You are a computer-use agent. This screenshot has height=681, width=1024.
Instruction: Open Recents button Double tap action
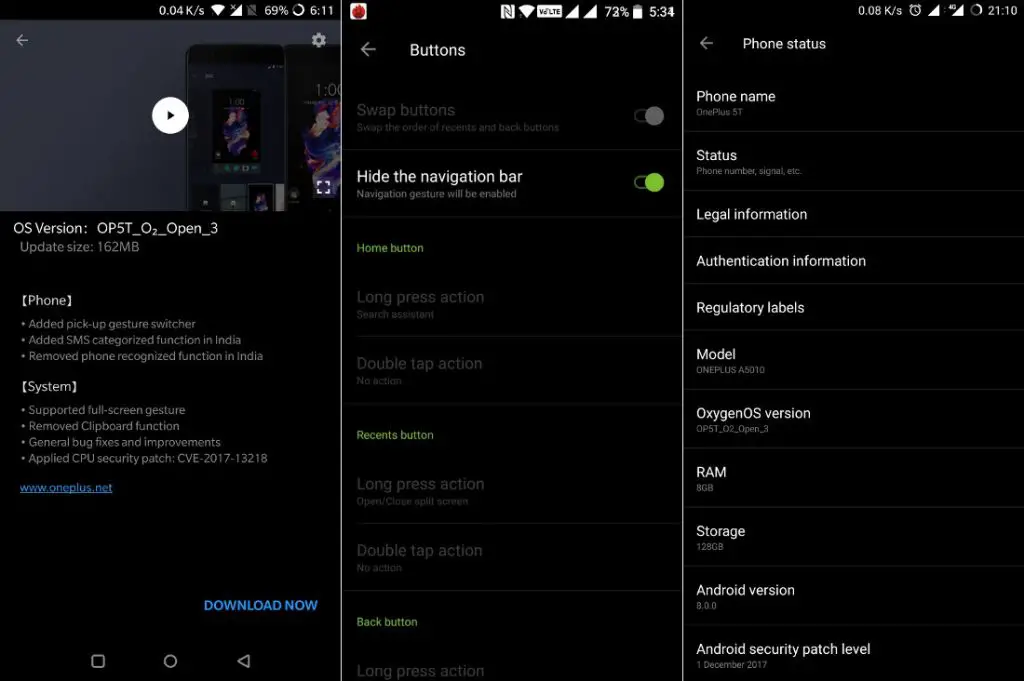pyautogui.click(x=512, y=558)
